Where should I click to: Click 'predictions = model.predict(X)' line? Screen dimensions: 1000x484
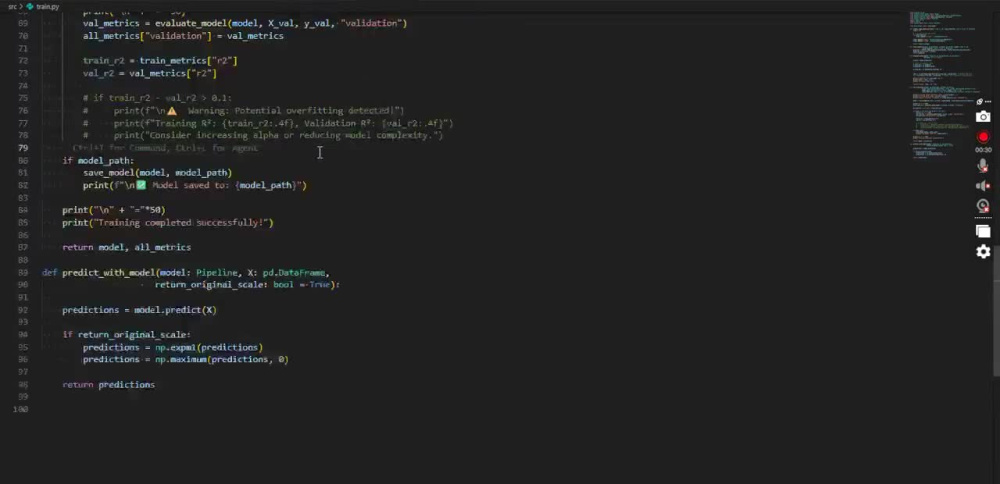pos(140,311)
